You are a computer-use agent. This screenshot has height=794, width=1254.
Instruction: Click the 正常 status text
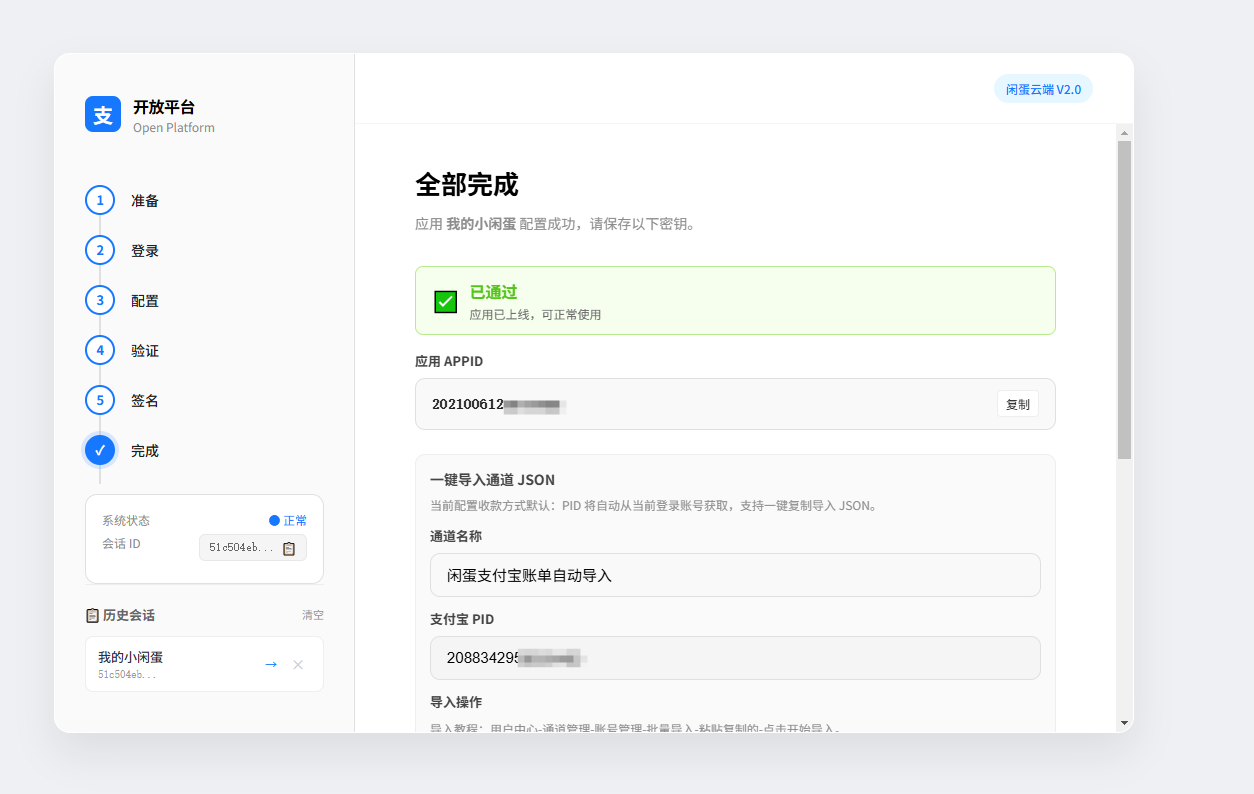(295, 521)
